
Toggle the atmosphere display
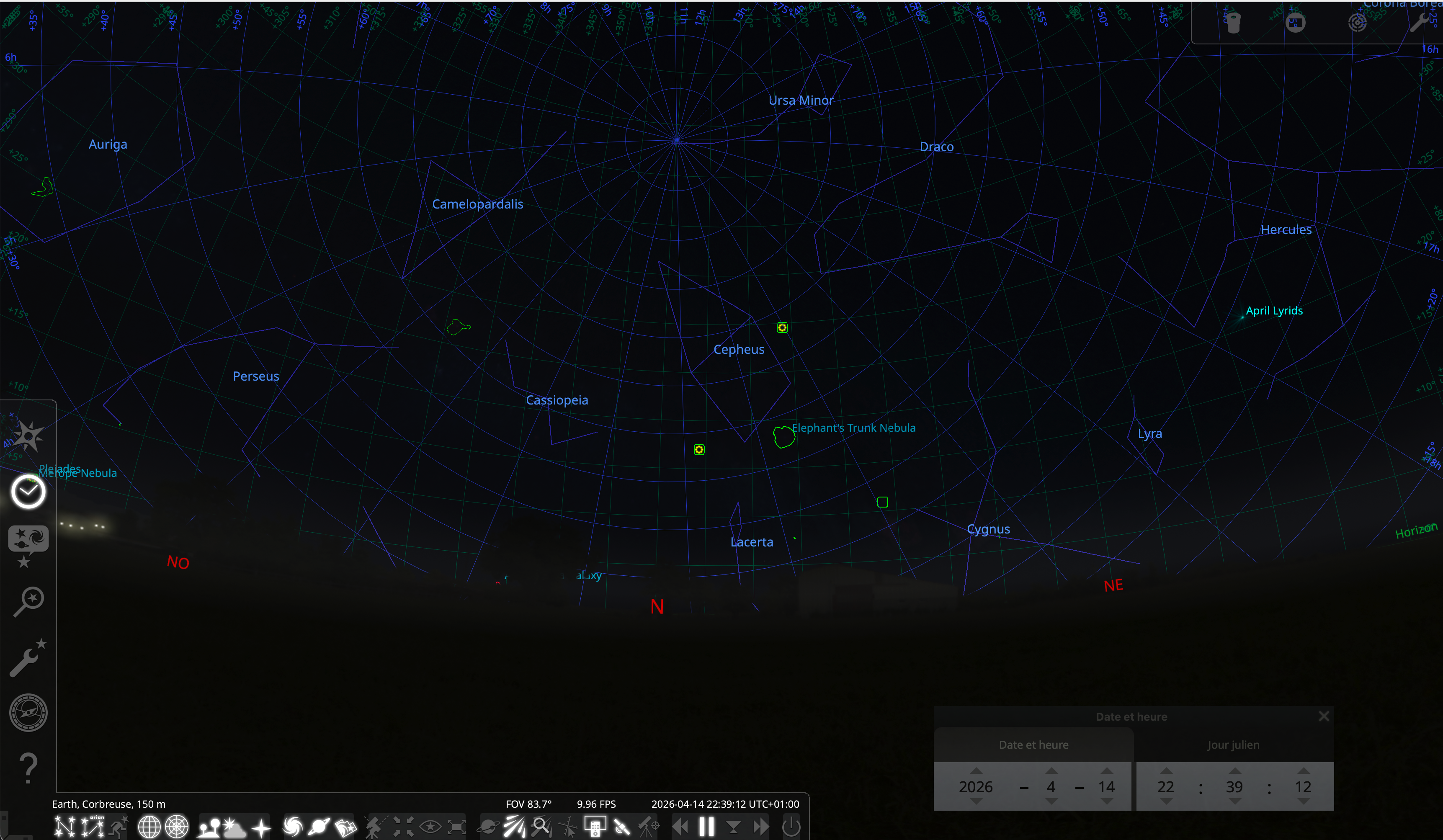point(235,827)
